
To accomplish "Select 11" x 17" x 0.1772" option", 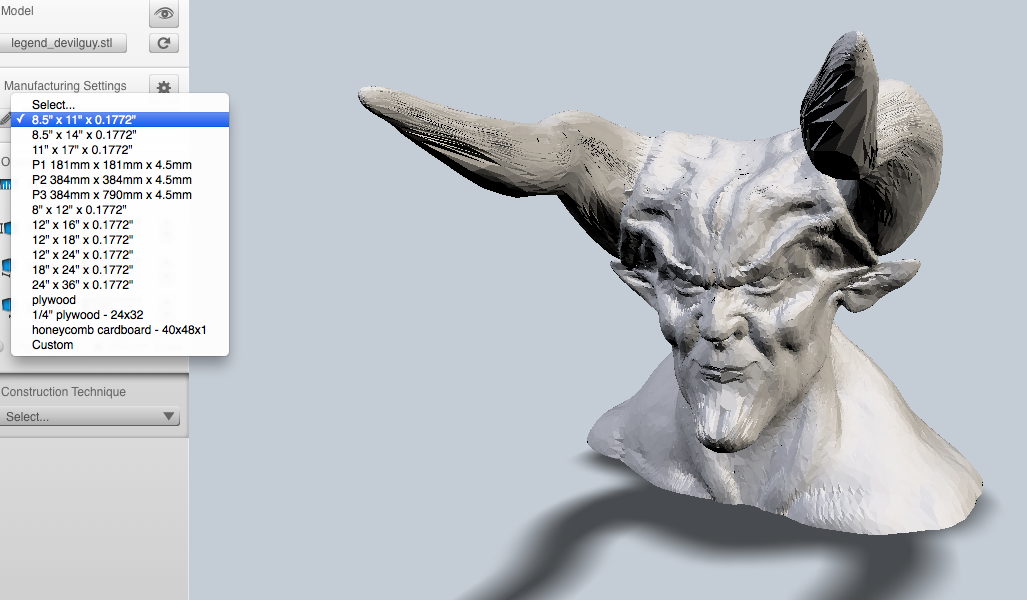I will tap(120, 150).
